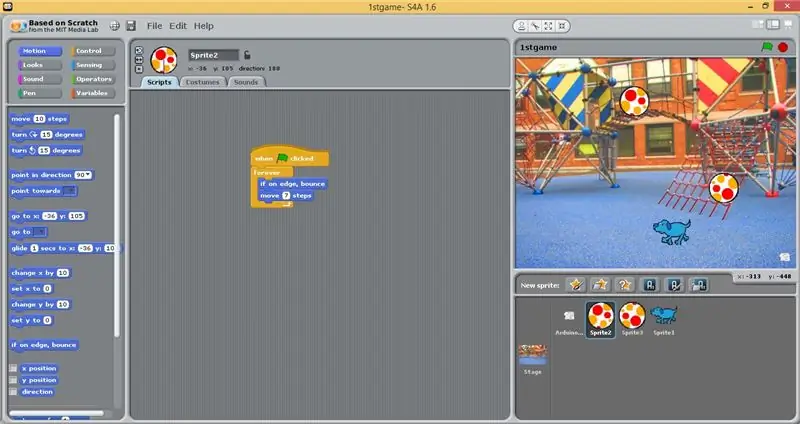The image size is (800, 424).
Task: Toggle the sprite lock icon
Action: [247, 55]
